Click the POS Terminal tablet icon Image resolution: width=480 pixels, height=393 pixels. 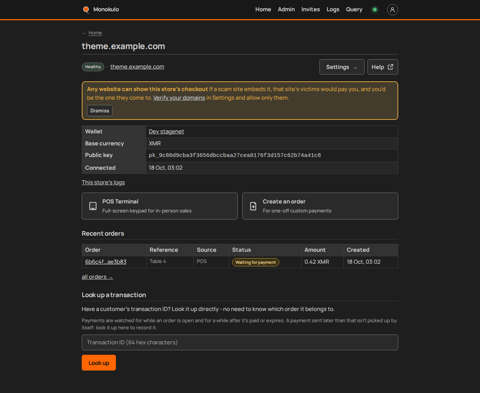pyautogui.click(x=93, y=206)
